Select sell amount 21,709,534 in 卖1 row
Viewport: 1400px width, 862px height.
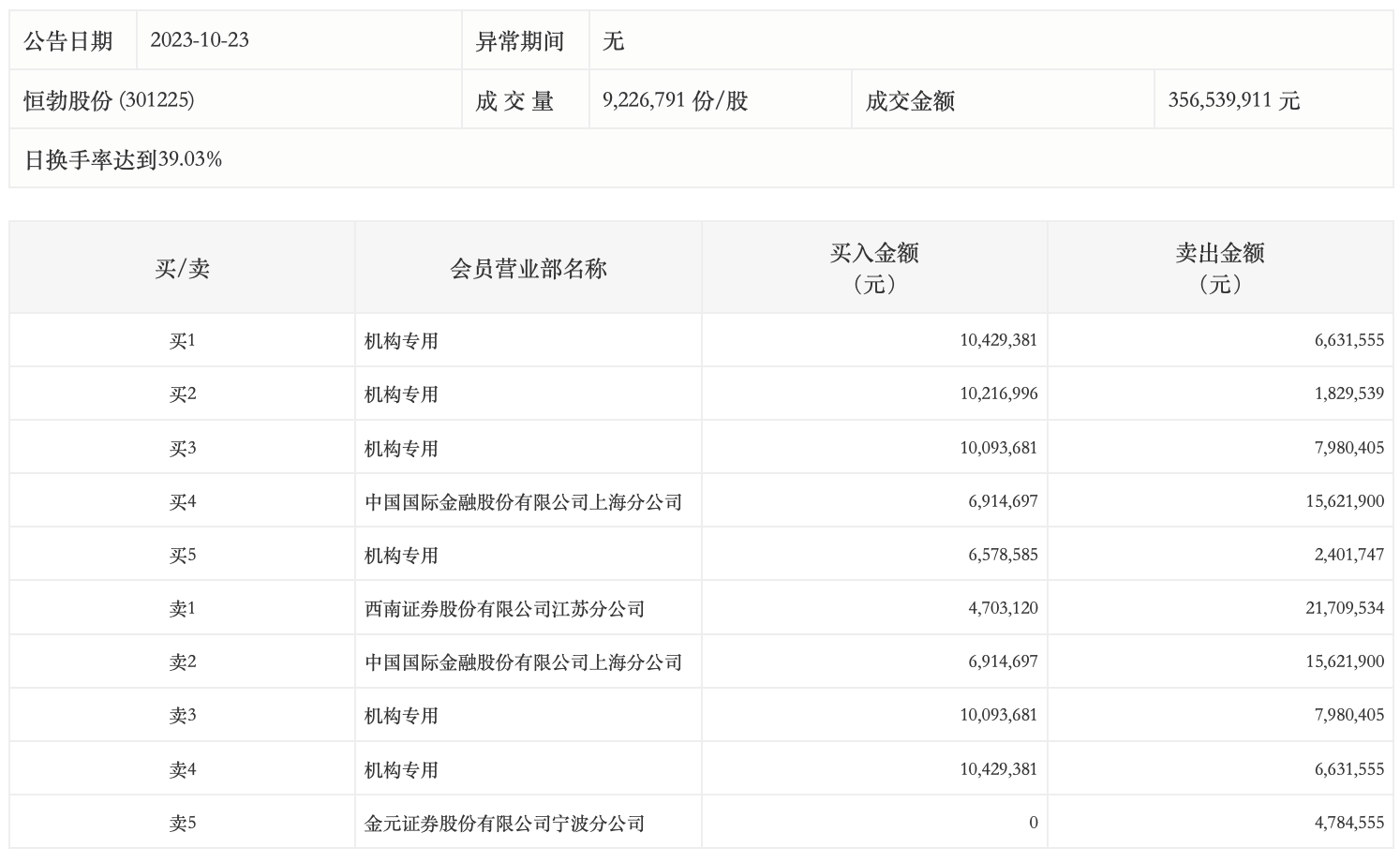1345,608
